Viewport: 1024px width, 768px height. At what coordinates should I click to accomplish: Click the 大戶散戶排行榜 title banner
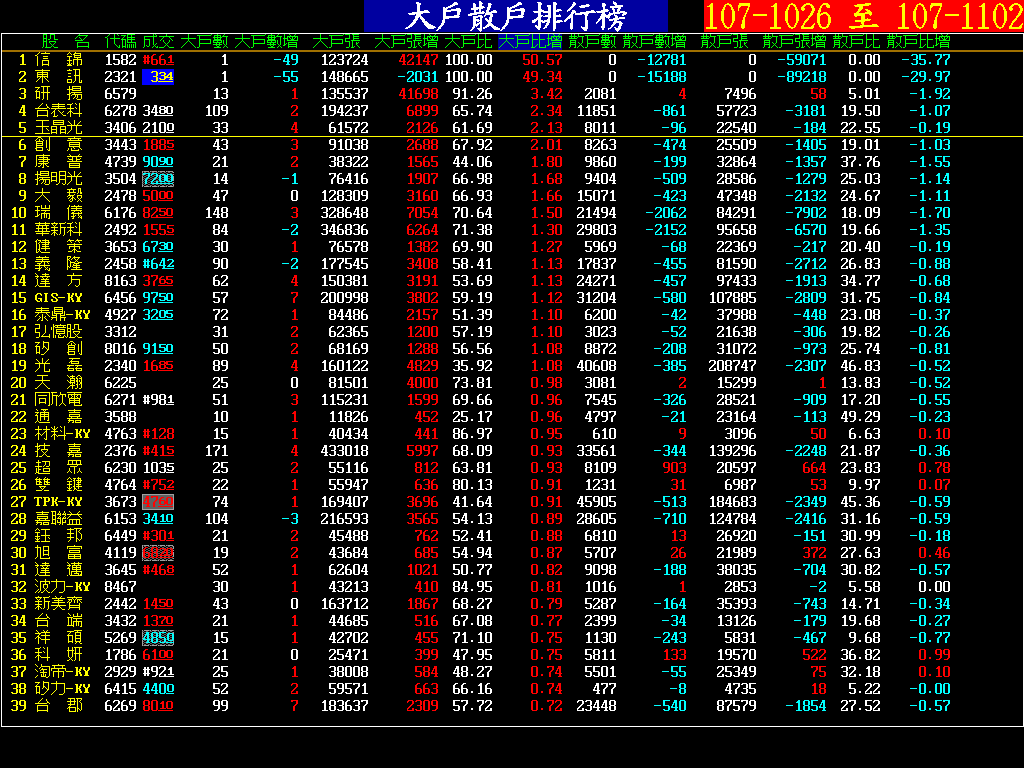click(x=515, y=16)
